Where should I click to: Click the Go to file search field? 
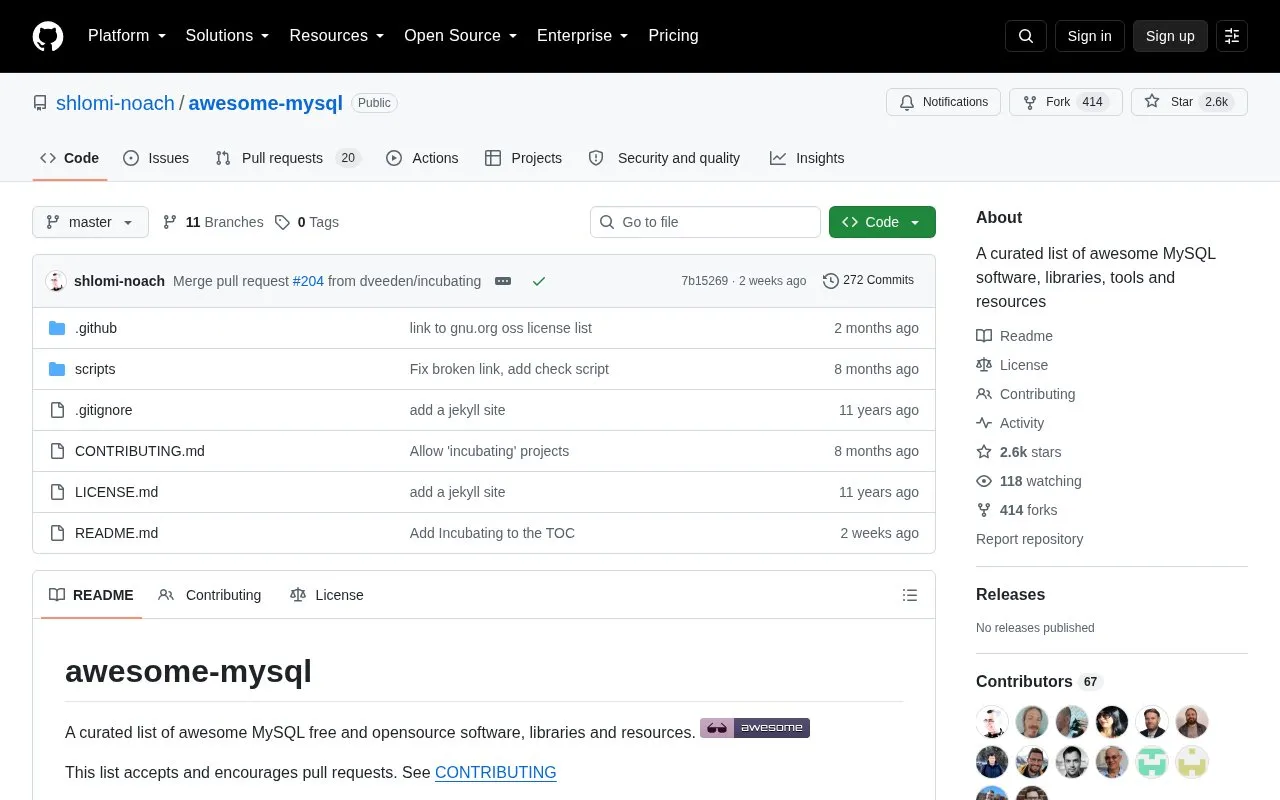point(705,222)
